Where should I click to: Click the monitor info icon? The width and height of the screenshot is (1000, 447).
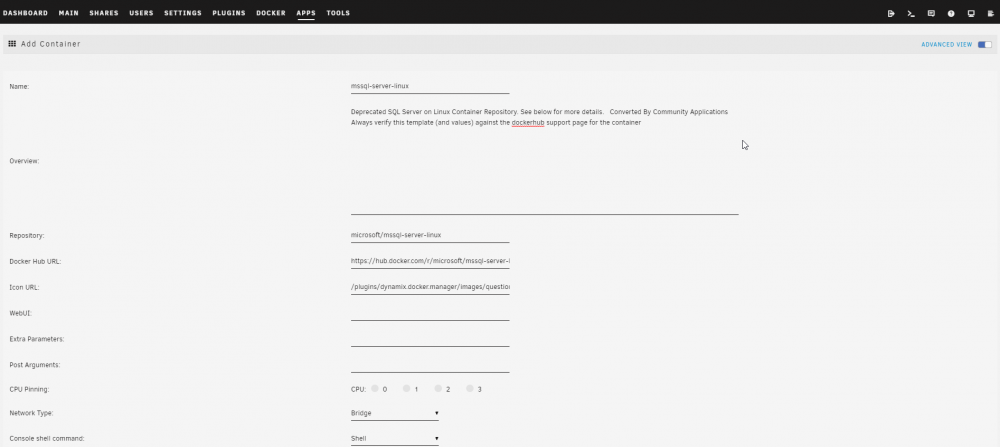click(x=971, y=13)
